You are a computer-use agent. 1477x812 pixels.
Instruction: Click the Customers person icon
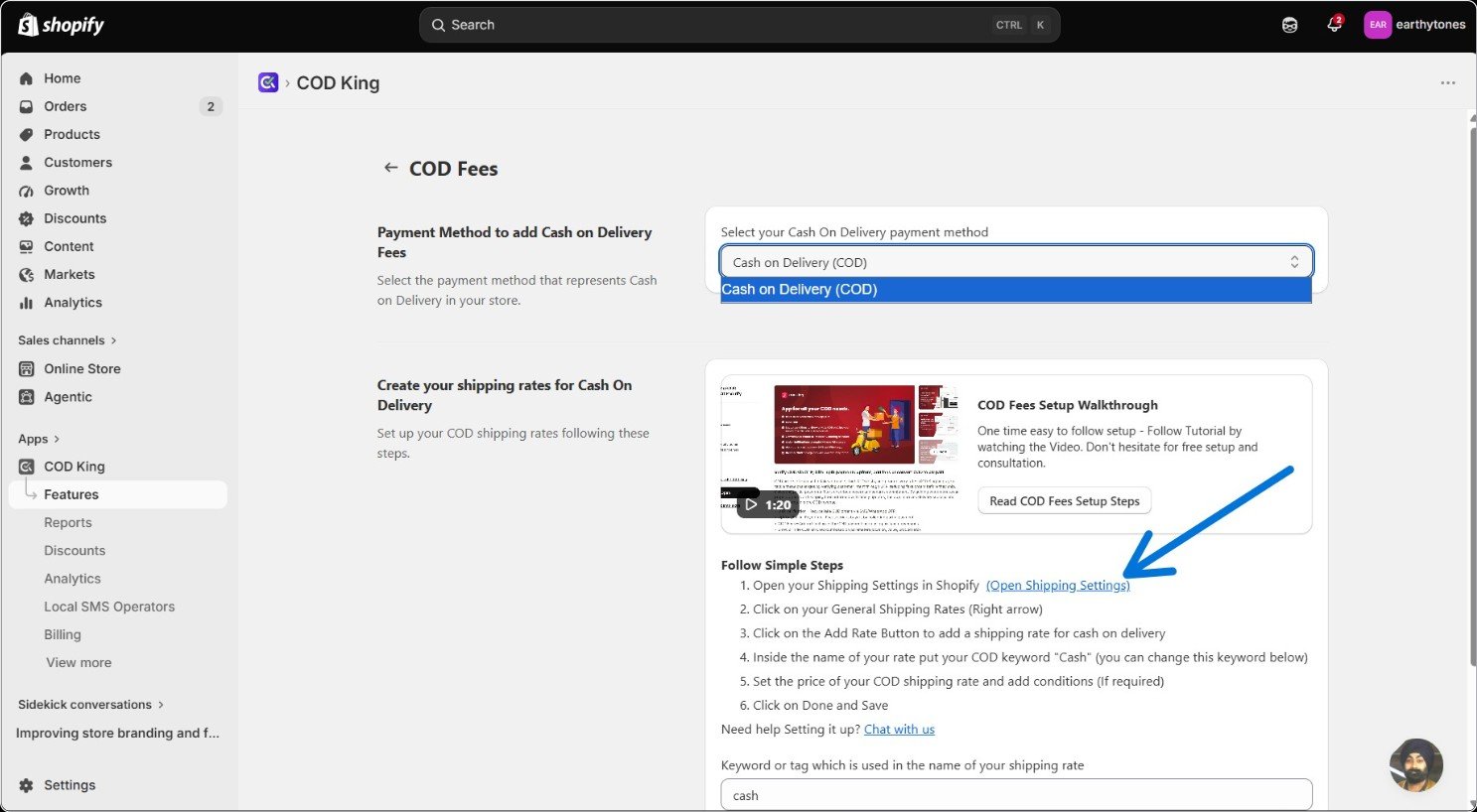[27, 162]
